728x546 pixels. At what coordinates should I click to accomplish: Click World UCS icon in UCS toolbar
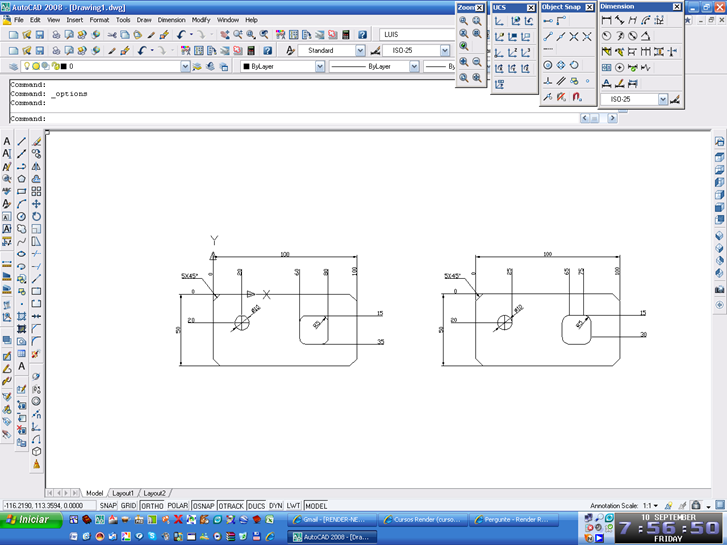[x=515, y=21]
